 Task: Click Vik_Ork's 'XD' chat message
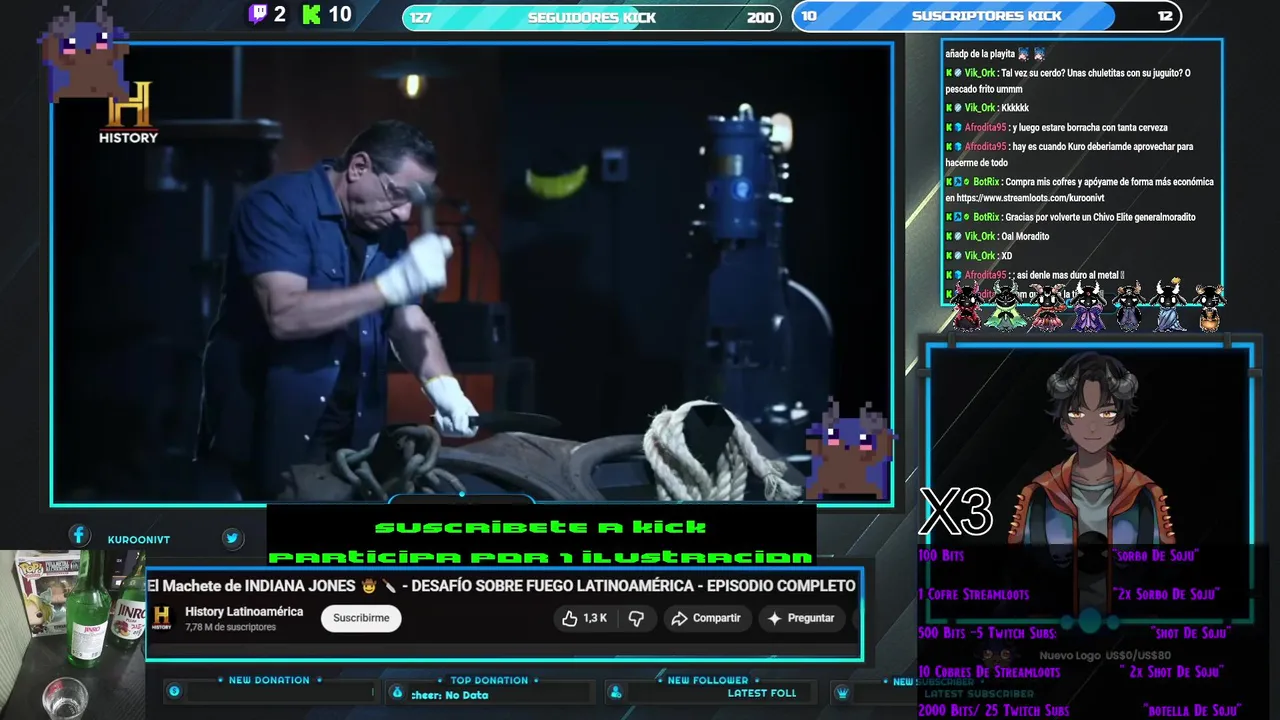pyautogui.click(x=979, y=256)
